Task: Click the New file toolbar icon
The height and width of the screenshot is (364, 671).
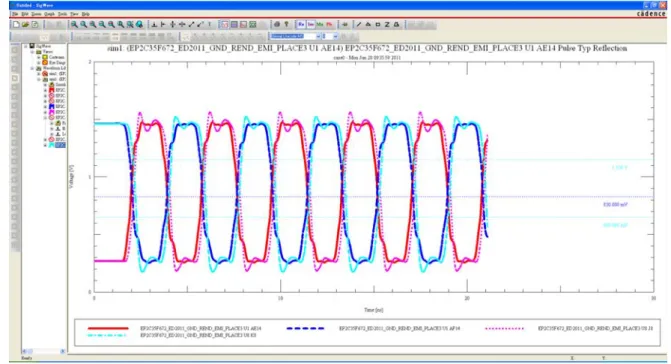Action: point(16,25)
